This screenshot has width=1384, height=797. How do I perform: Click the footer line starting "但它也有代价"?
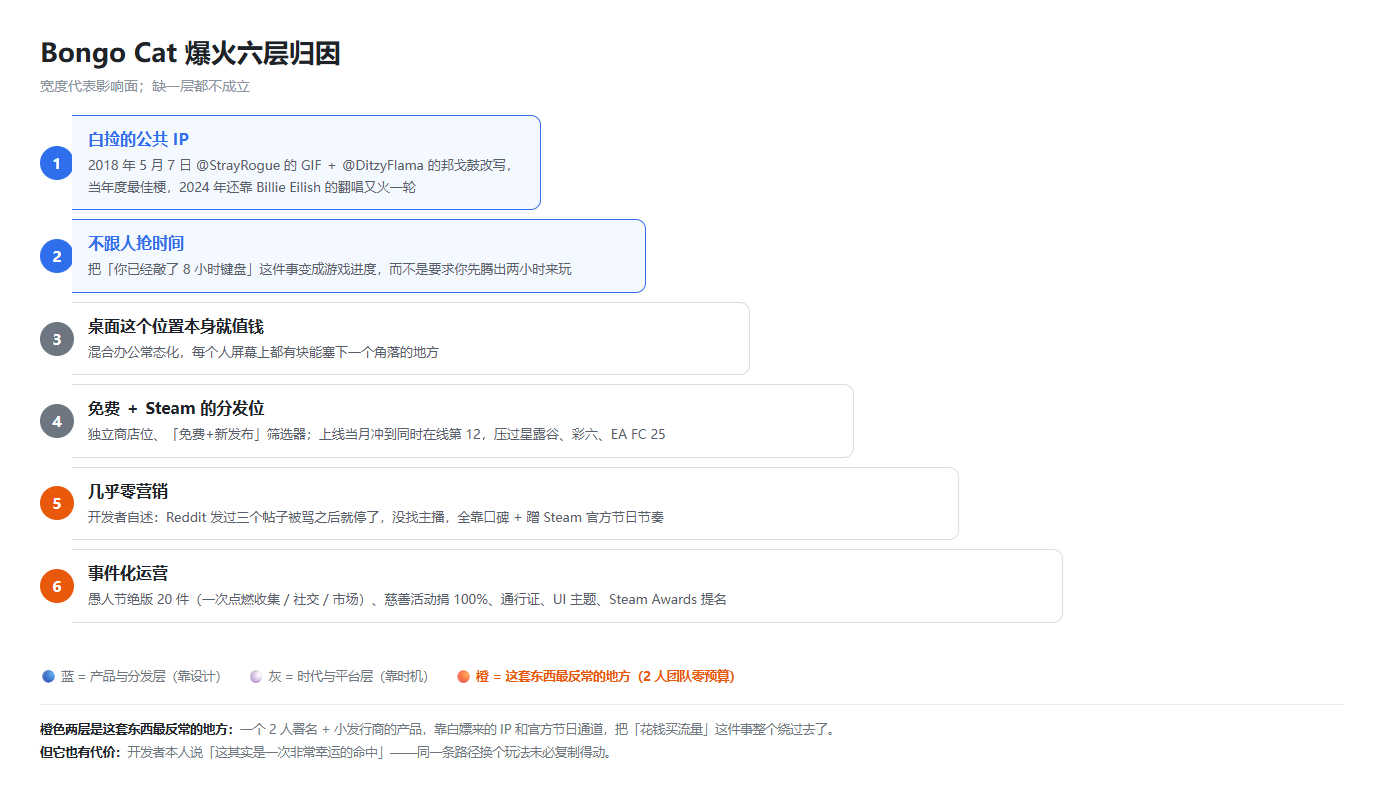click(x=326, y=752)
